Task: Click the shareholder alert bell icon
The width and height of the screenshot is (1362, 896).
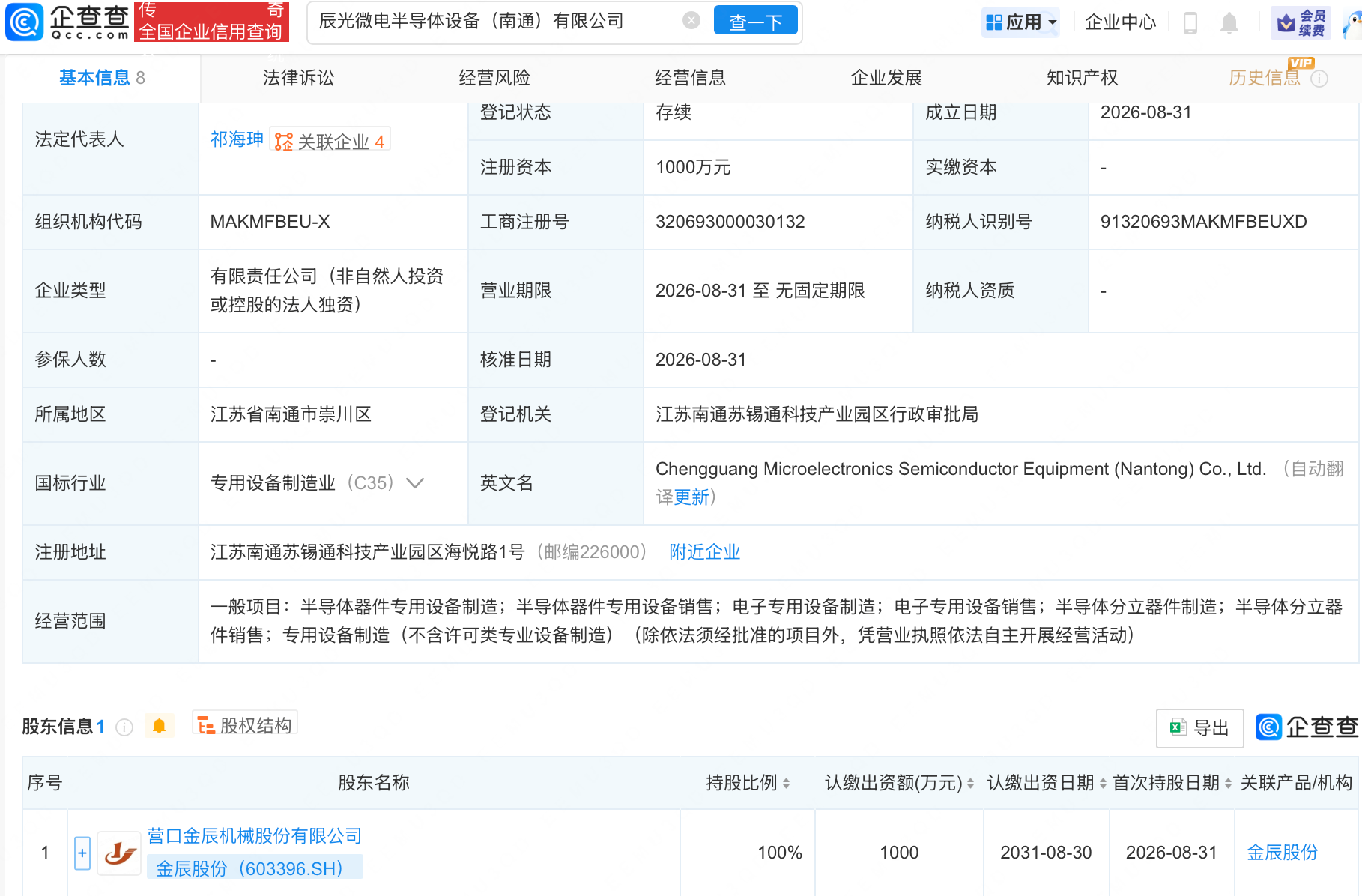Action: tap(159, 726)
